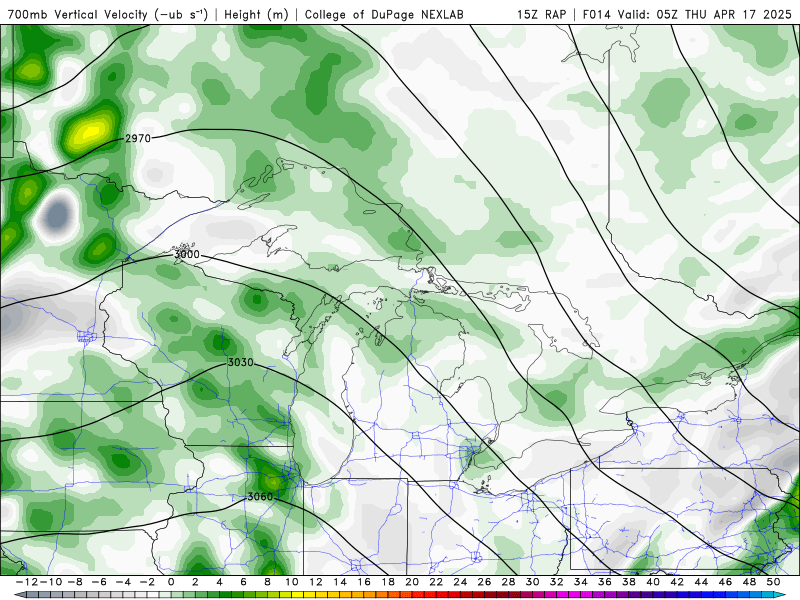Click the "-4" value on the color scale
800x600 pixels.
click(x=122, y=582)
